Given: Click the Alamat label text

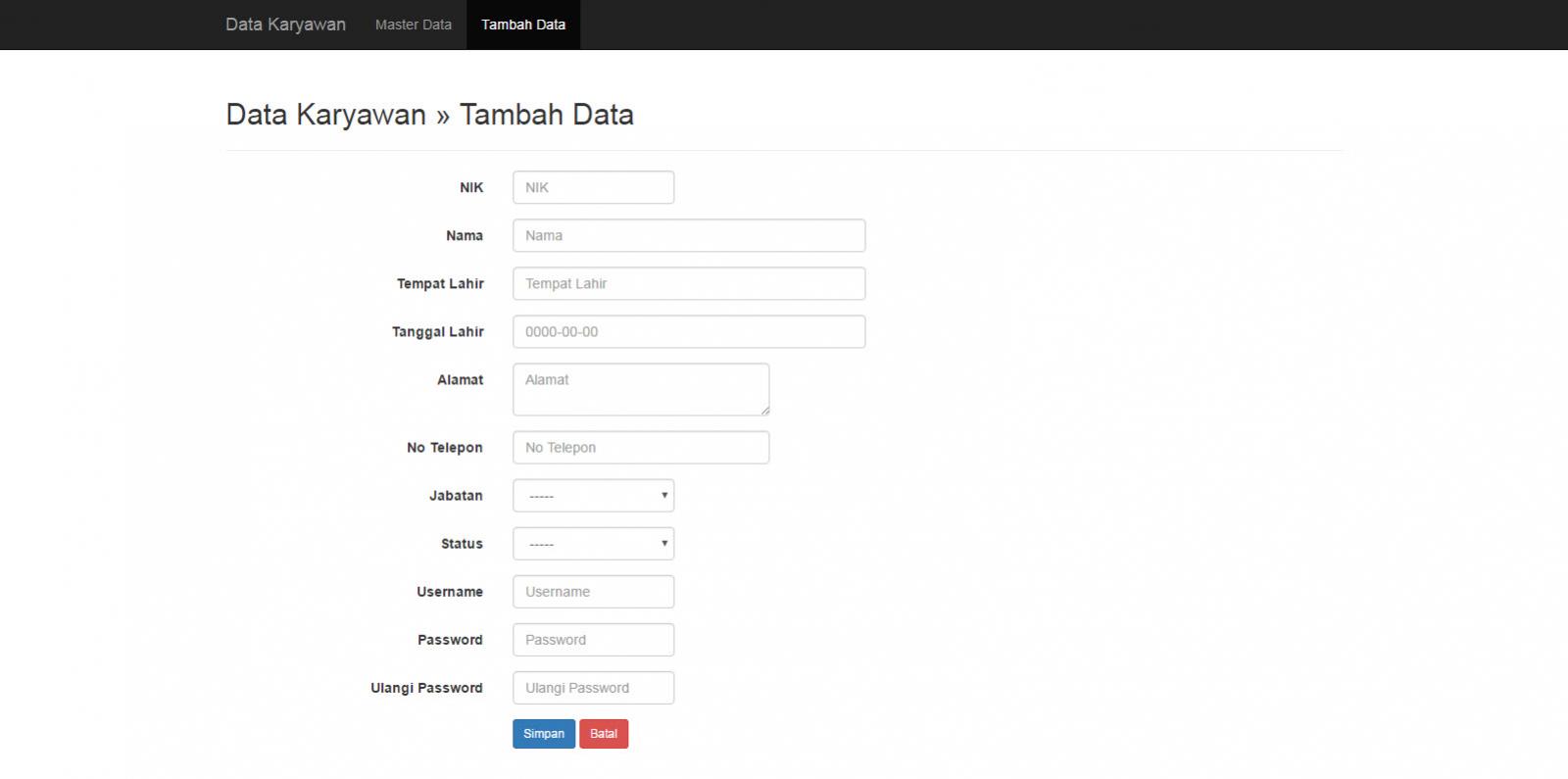Looking at the screenshot, I should click(460, 379).
